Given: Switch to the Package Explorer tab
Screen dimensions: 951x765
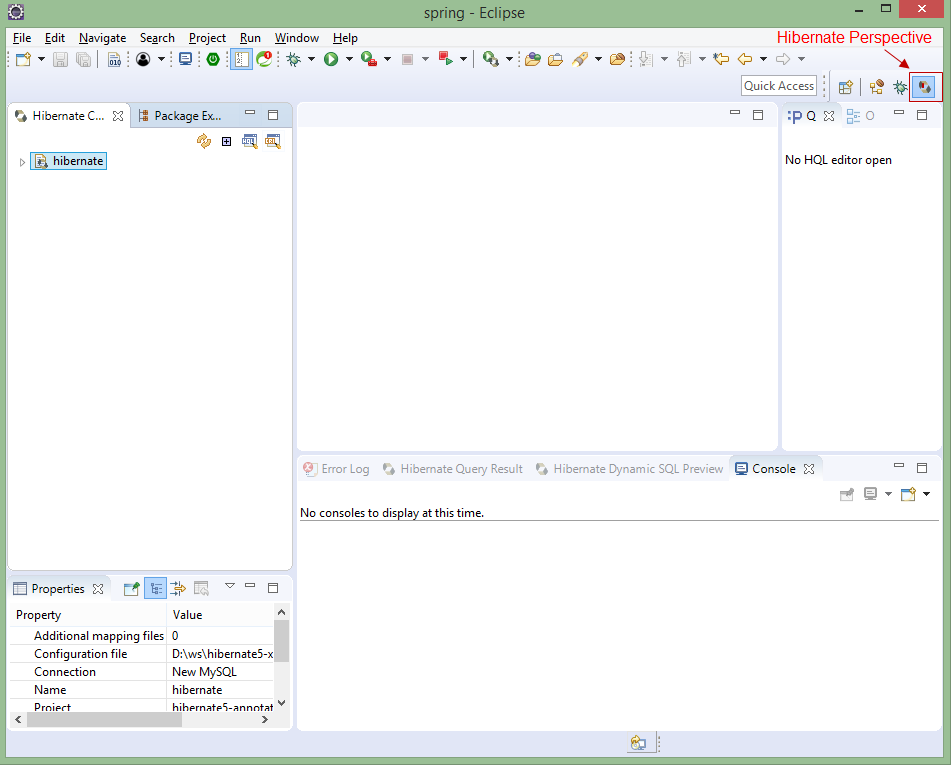Looking at the screenshot, I should 180,115.
